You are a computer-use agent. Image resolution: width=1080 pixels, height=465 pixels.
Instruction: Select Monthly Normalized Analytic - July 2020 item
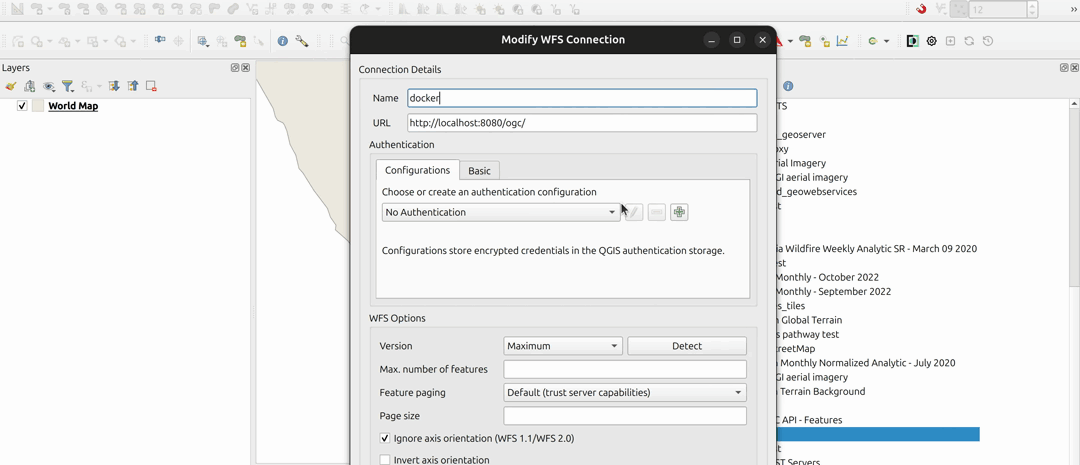click(866, 363)
